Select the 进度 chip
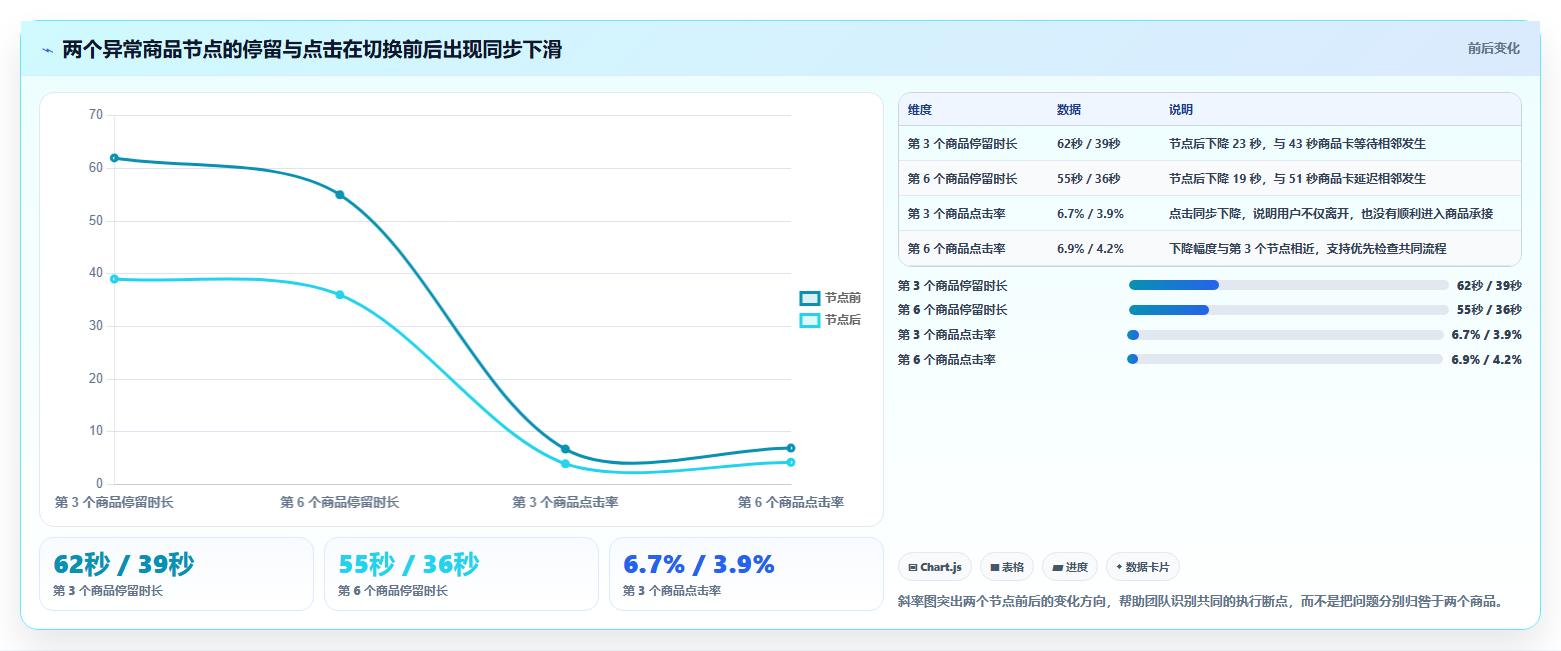The height and width of the screenshot is (651, 1561). coord(1070,567)
